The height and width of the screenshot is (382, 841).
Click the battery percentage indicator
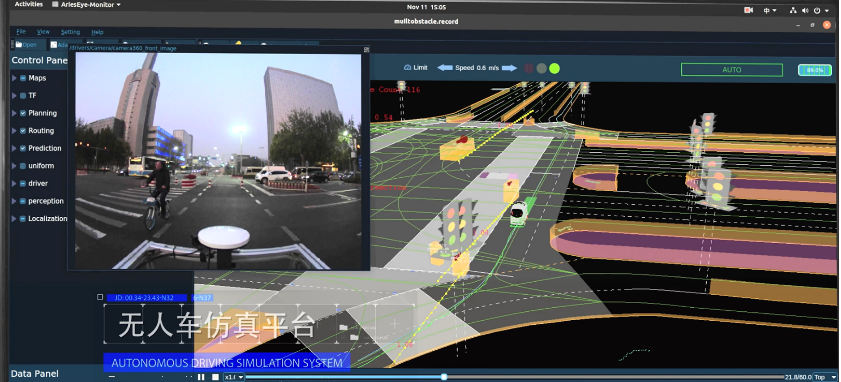pos(814,70)
